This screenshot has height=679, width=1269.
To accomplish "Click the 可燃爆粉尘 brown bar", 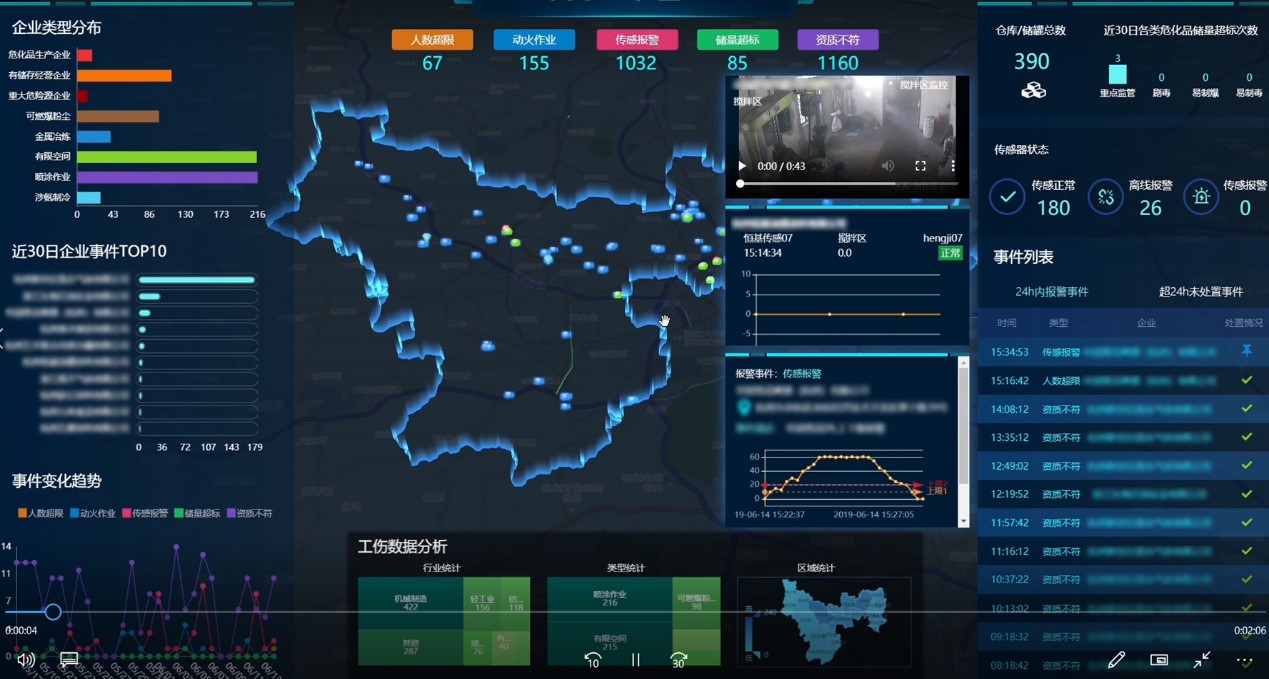I will tap(118, 116).
